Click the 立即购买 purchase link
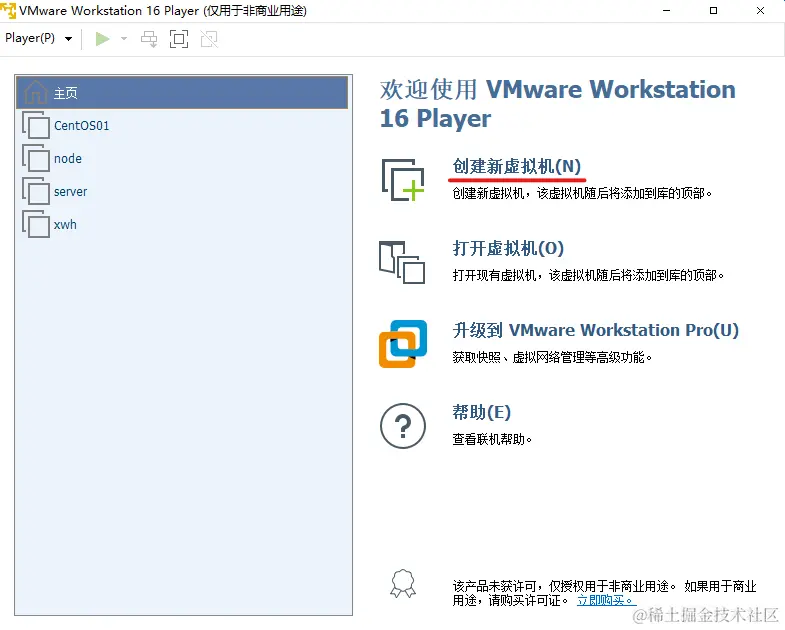785x630 pixels. (x=606, y=600)
